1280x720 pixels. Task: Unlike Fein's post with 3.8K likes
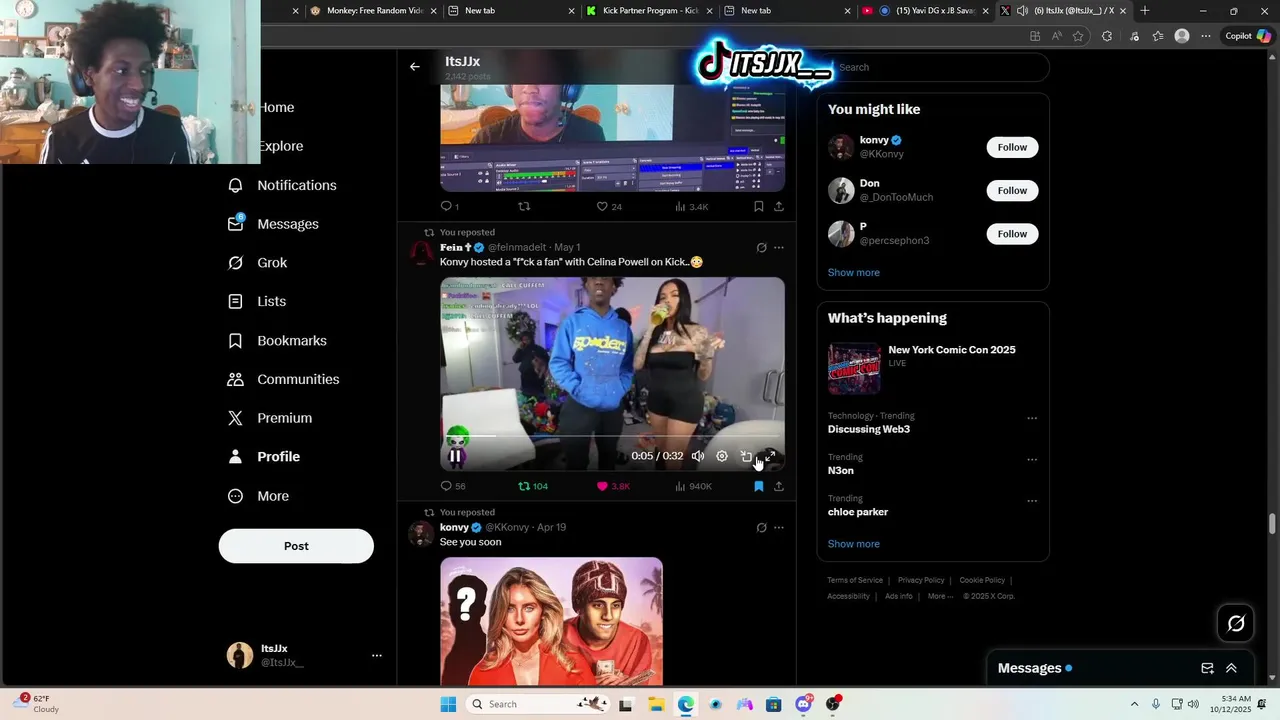[x=613, y=486]
